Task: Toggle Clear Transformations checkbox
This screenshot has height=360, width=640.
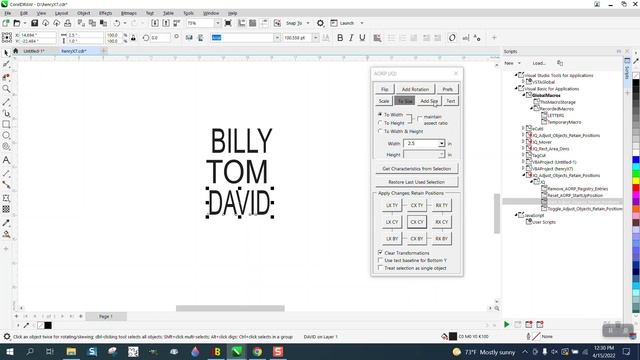Action: coord(380,253)
